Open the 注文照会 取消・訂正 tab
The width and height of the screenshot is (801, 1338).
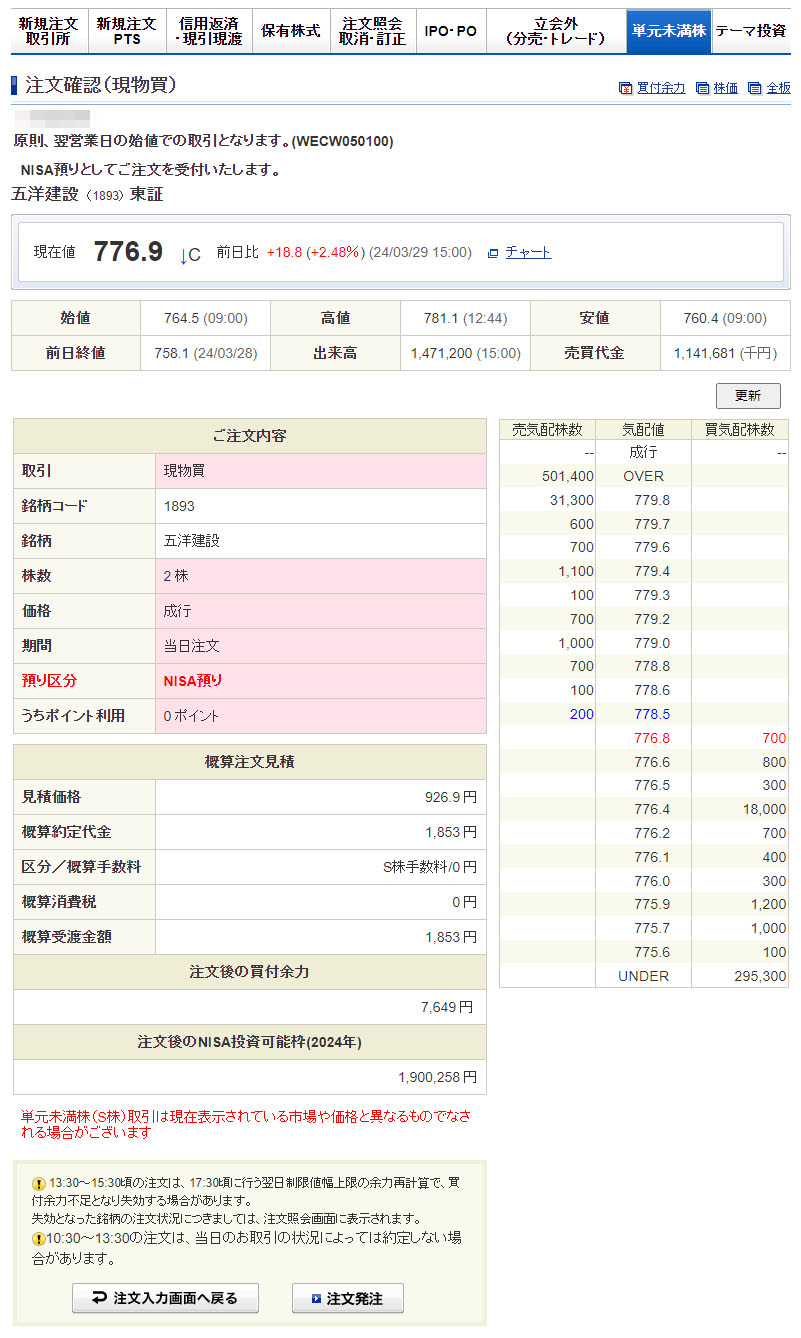[372, 31]
